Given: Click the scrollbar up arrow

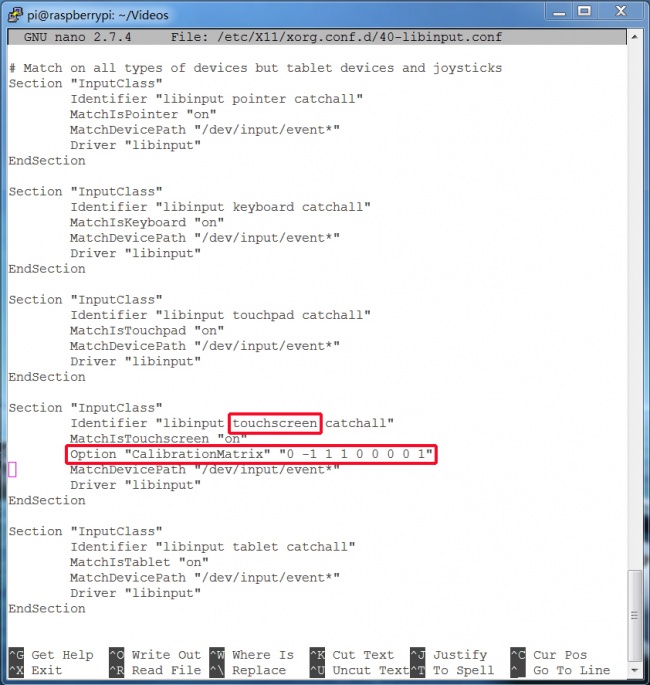Looking at the screenshot, I should click(x=636, y=38).
